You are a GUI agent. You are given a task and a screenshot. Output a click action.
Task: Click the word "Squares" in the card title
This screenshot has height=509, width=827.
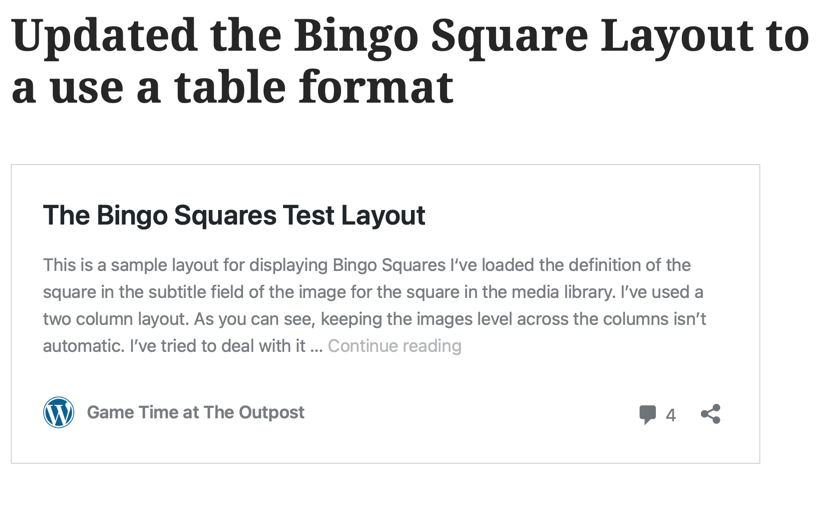coord(225,216)
